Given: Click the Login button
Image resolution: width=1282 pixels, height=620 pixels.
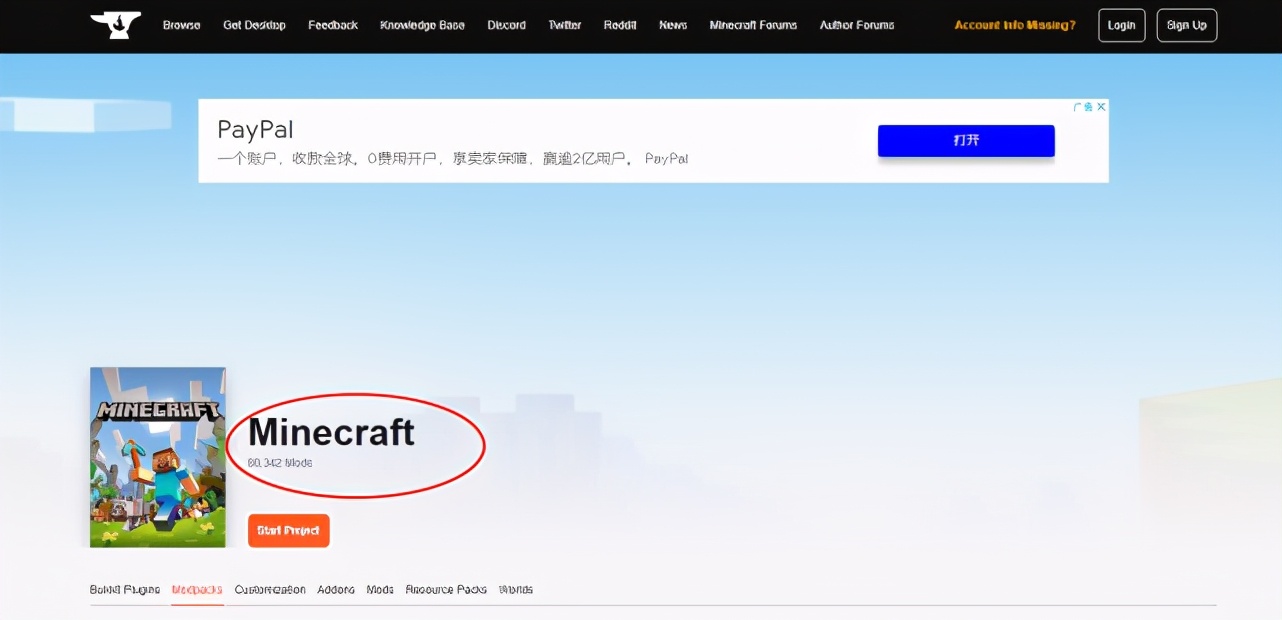Looking at the screenshot, I should coord(1122,25).
